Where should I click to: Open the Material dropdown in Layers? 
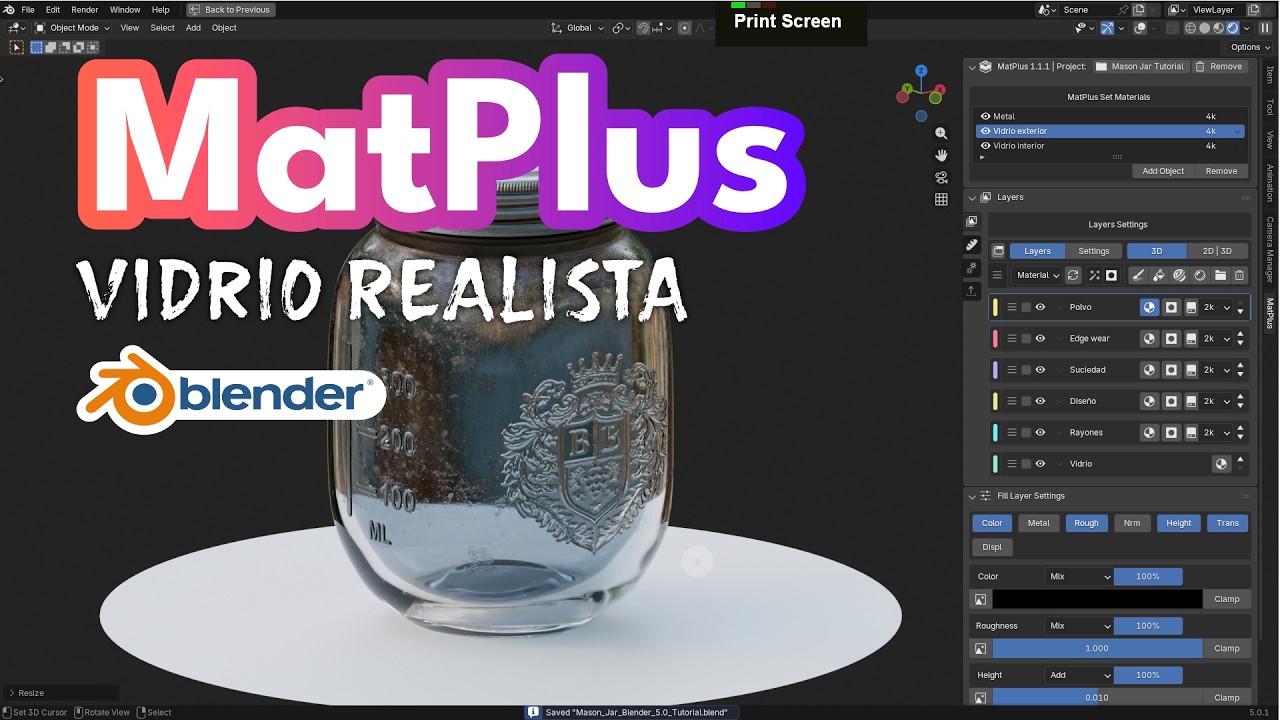point(1036,275)
